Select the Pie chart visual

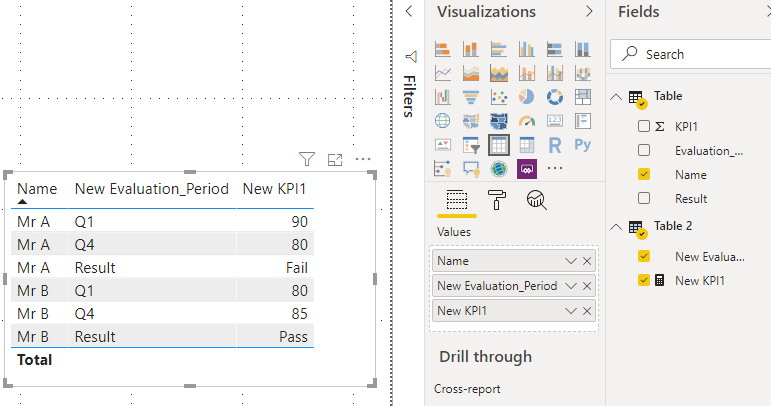point(527,97)
